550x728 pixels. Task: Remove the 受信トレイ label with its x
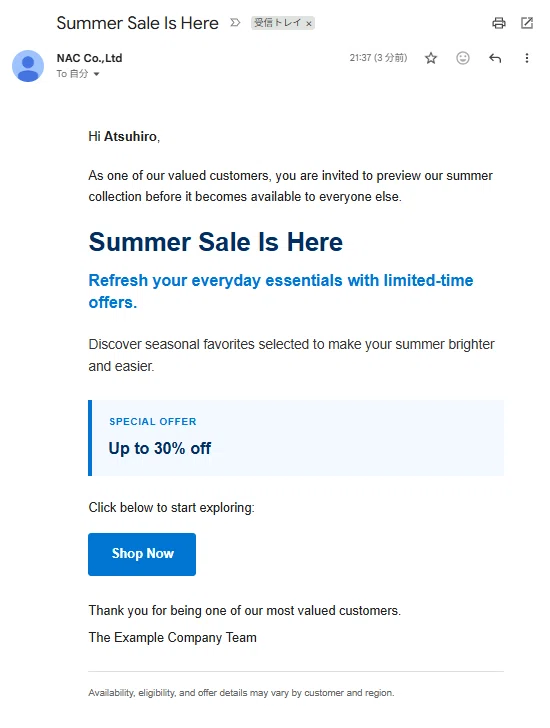tap(309, 23)
